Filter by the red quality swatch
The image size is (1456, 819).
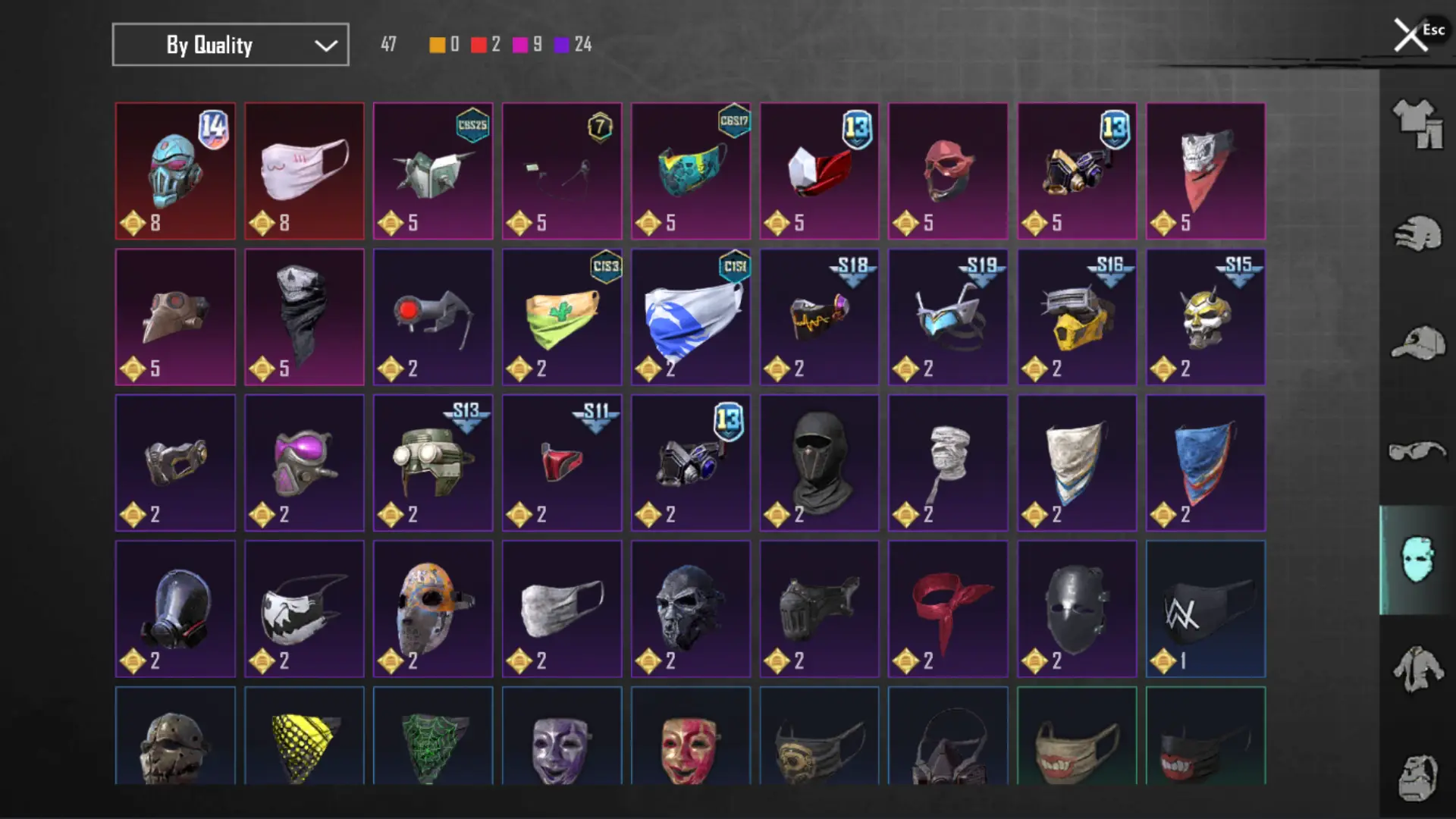(479, 45)
